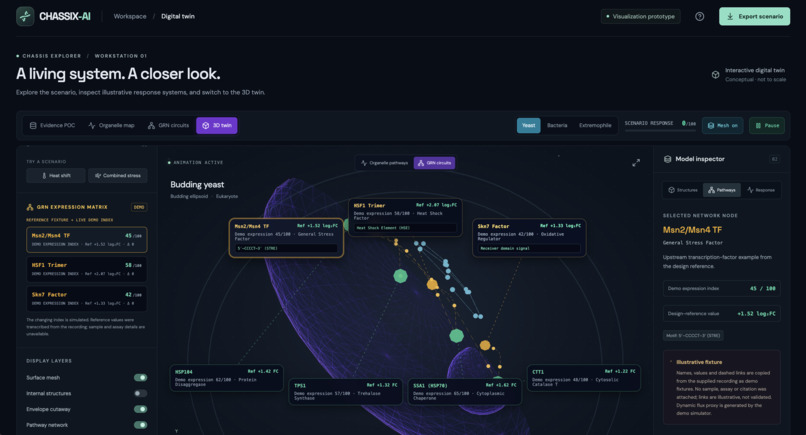This screenshot has width=806, height=435.
Task: Click the GRN expression matrix icon
Action: (x=30, y=207)
